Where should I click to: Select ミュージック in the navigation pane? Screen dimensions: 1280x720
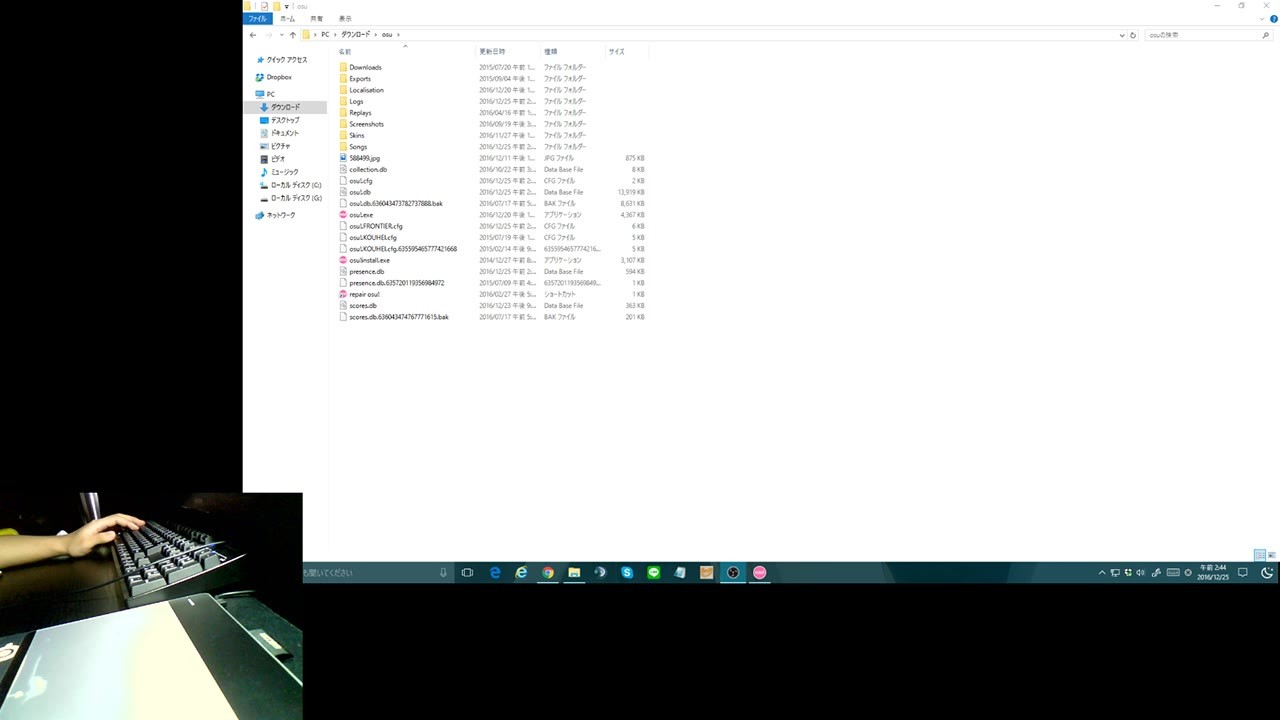[279, 172]
